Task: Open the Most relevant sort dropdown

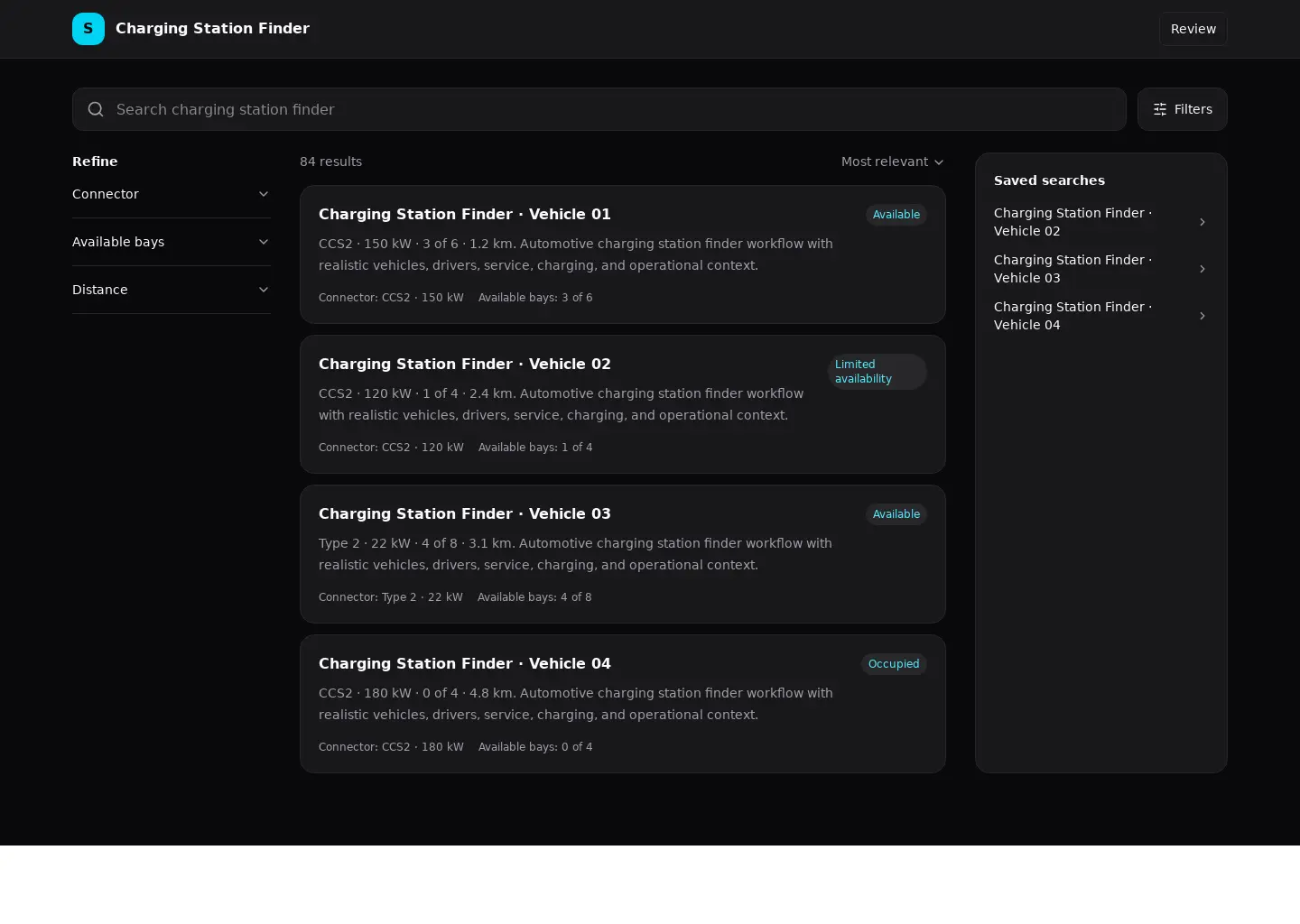Action: [x=893, y=162]
